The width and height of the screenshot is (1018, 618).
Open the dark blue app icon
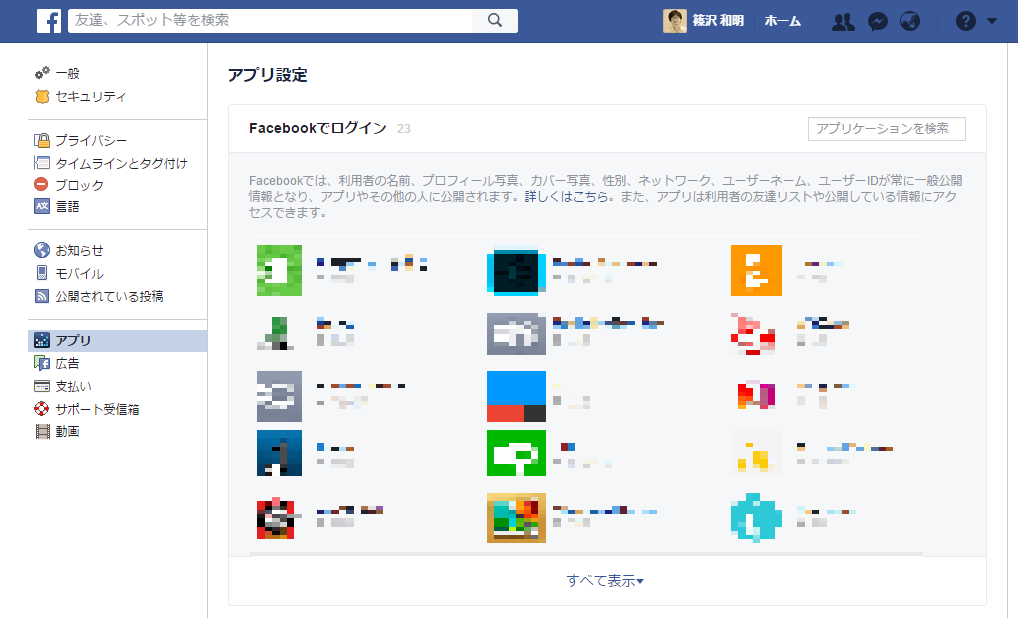279,453
